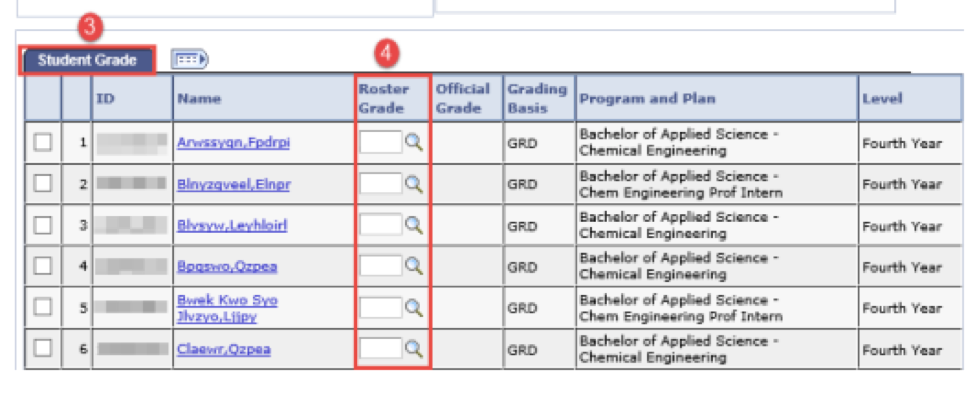Click lookup icon in Blvsyw,Leyhloirl row

[x=414, y=225]
